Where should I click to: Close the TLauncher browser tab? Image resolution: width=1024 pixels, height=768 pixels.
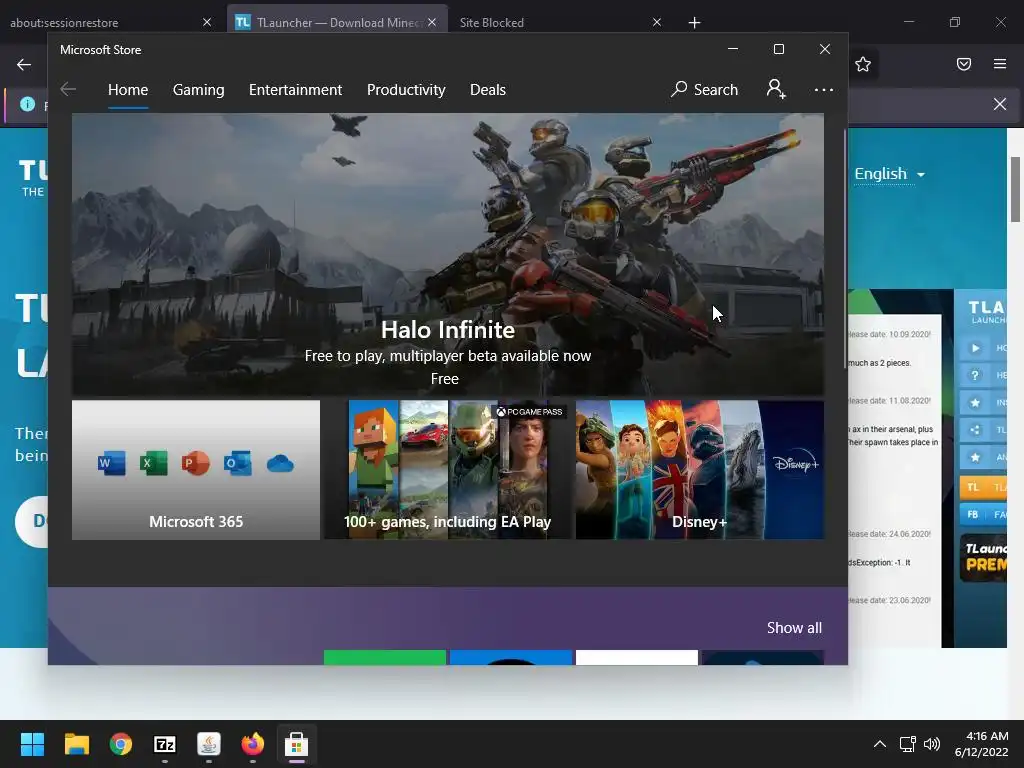(x=432, y=22)
